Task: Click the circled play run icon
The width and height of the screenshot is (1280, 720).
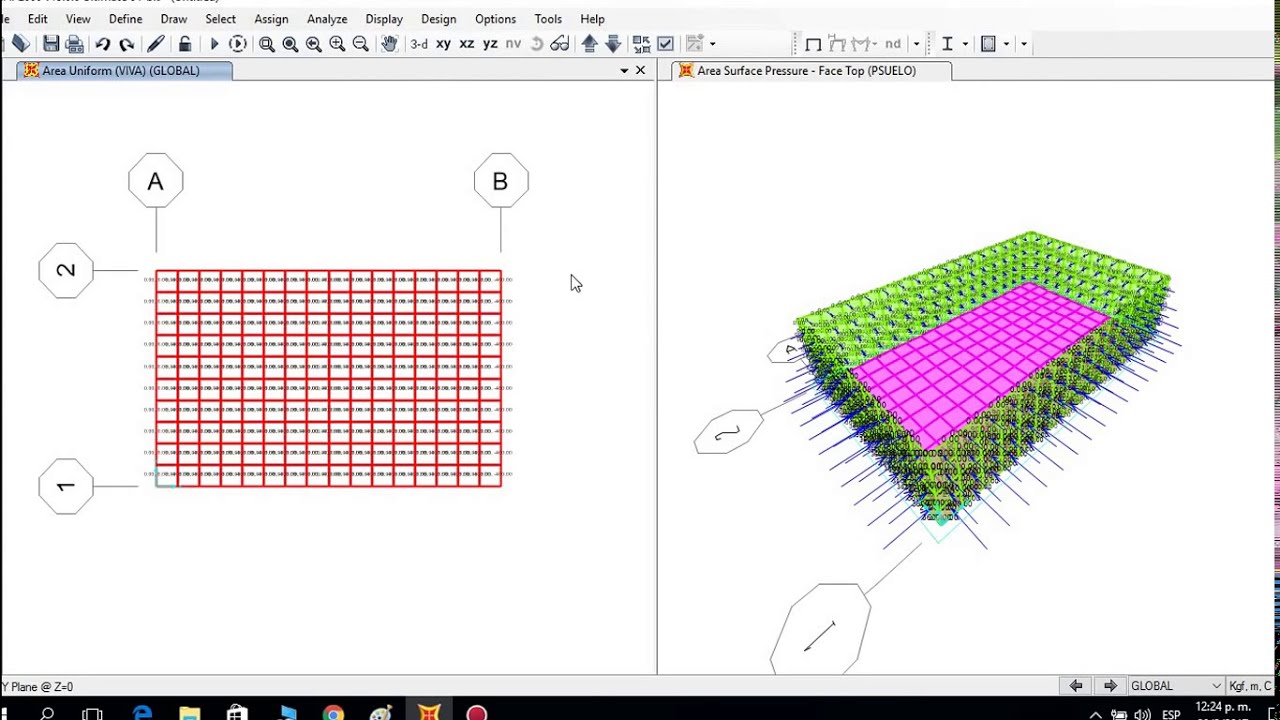Action: pyautogui.click(x=237, y=44)
